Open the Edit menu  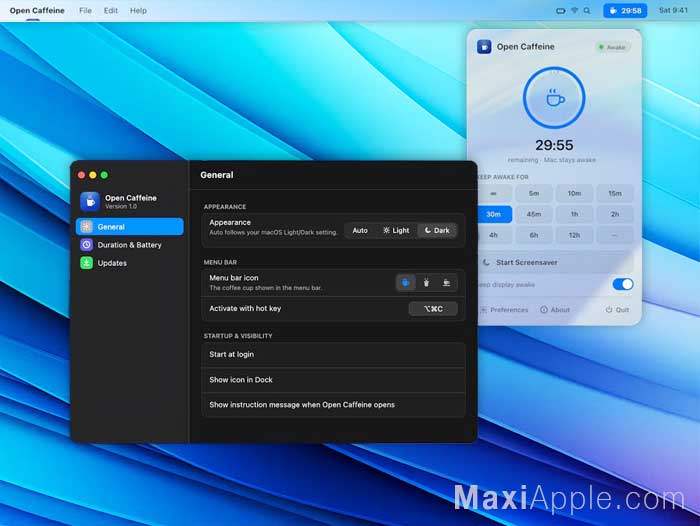[x=111, y=10]
